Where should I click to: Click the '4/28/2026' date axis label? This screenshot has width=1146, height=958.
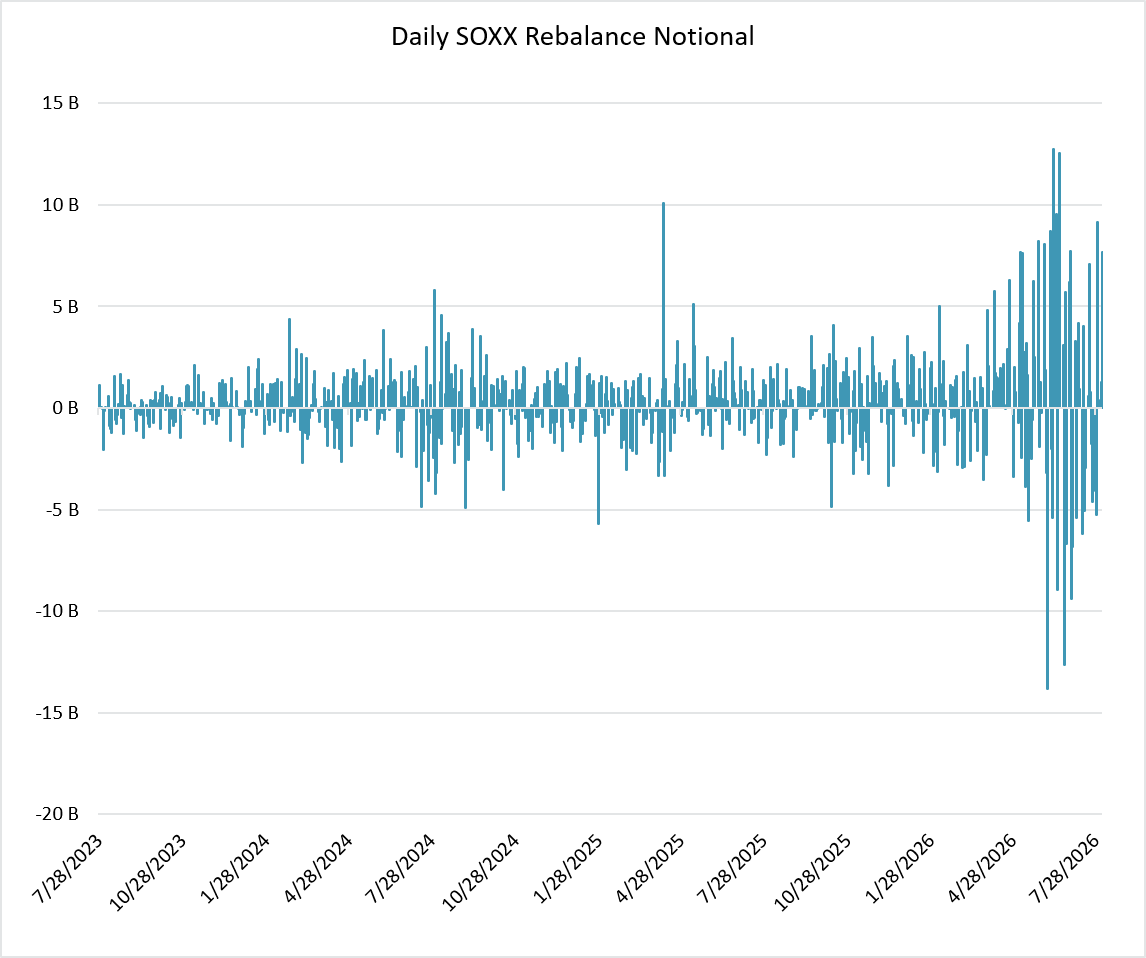click(982, 868)
